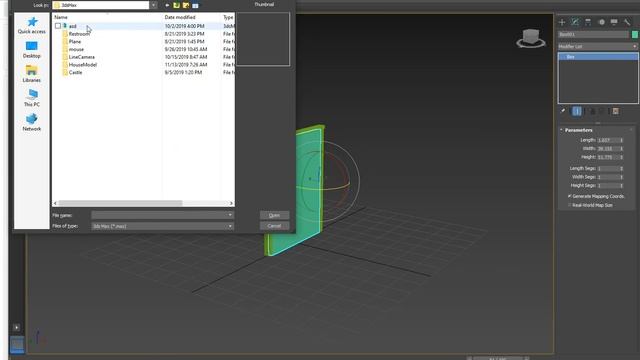The width and height of the screenshot is (640, 360).
Task: Go to This PC in sidebar
Action: (x=31, y=98)
